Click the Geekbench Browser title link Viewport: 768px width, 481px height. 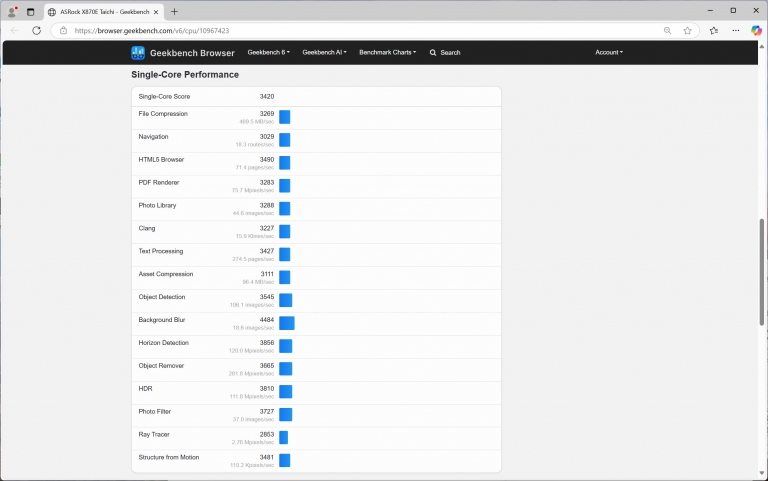pos(192,53)
